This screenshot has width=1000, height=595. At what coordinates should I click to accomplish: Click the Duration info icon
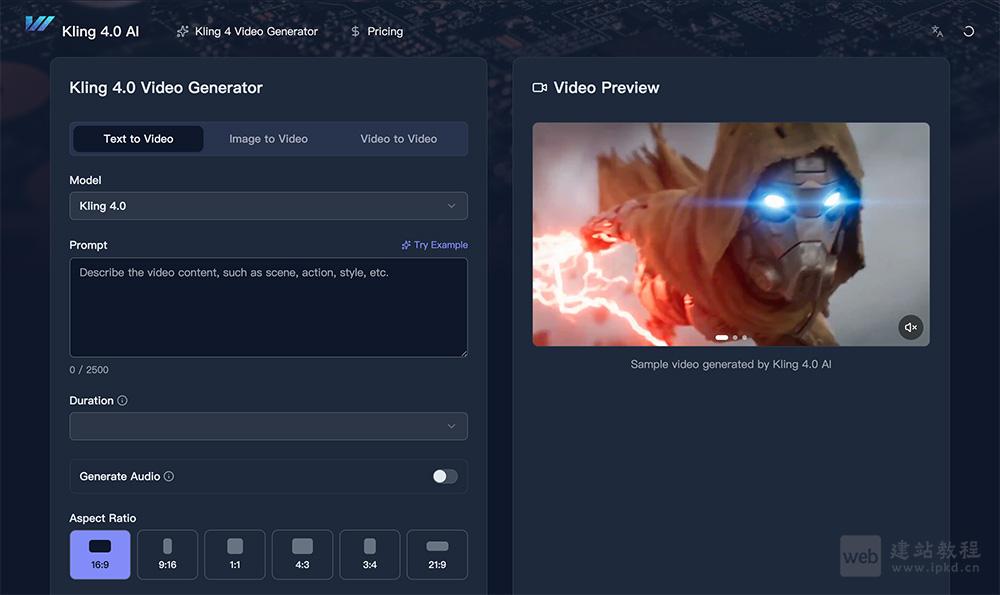coord(122,401)
